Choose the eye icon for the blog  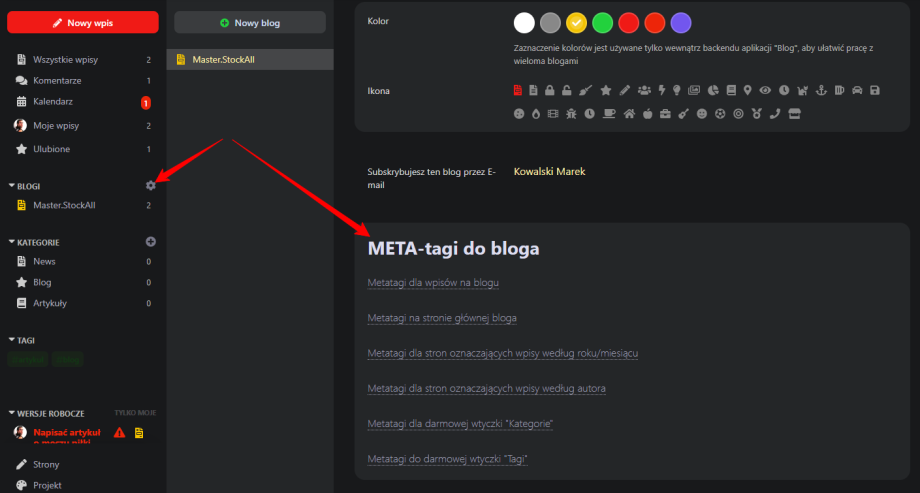click(x=765, y=91)
